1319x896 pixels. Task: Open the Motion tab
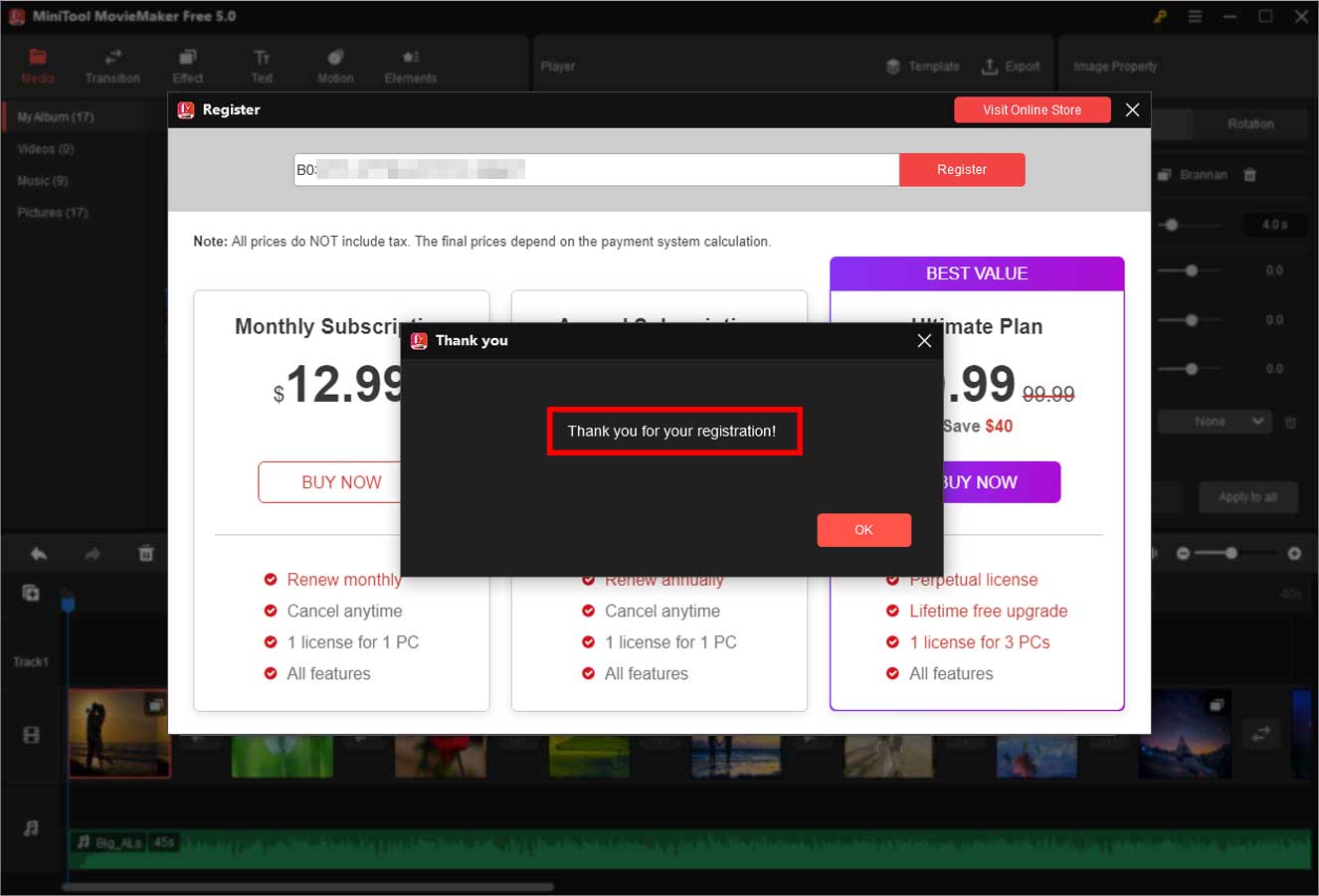335,66
